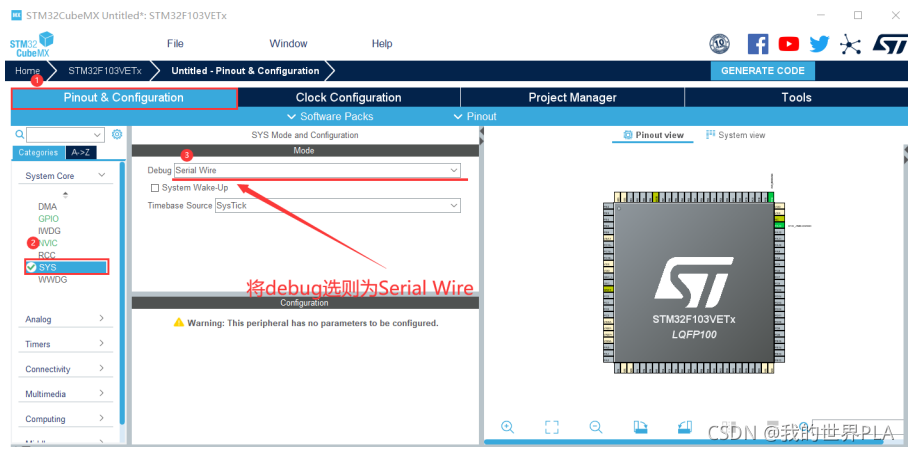Rotate the chip clockwise
The width and height of the screenshot is (910, 451).
click(x=640, y=428)
